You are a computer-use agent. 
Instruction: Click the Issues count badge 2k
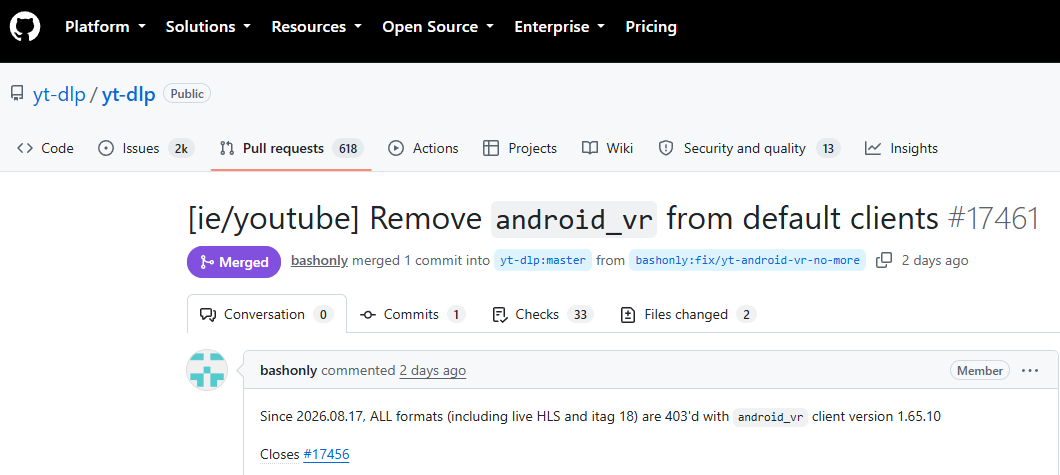pos(181,149)
